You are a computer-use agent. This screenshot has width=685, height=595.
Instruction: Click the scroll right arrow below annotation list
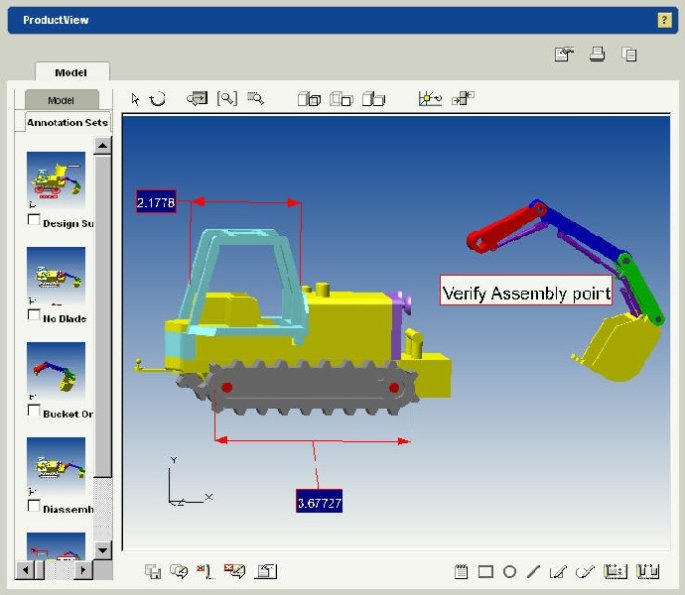coord(83,570)
